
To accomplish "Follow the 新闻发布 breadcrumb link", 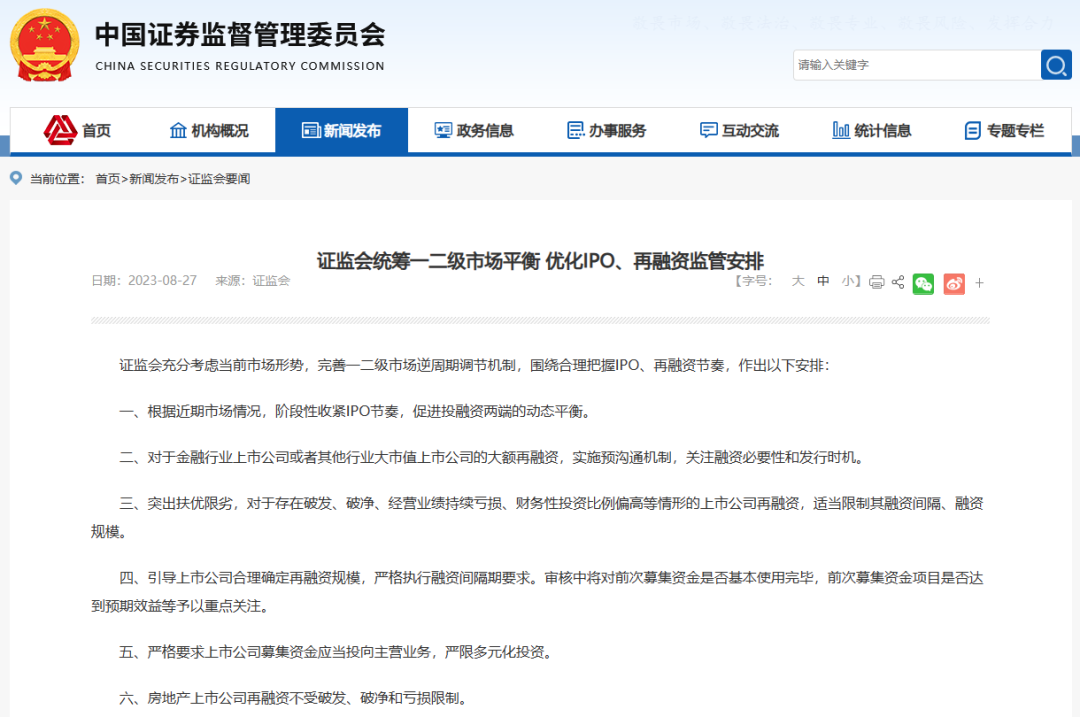I will [x=154, y=179].
